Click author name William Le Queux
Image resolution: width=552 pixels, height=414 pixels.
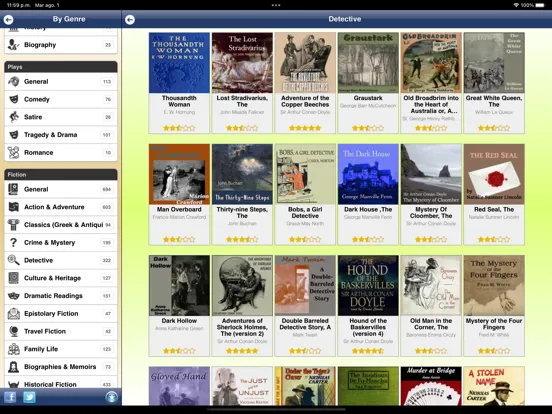click(494, 112)
